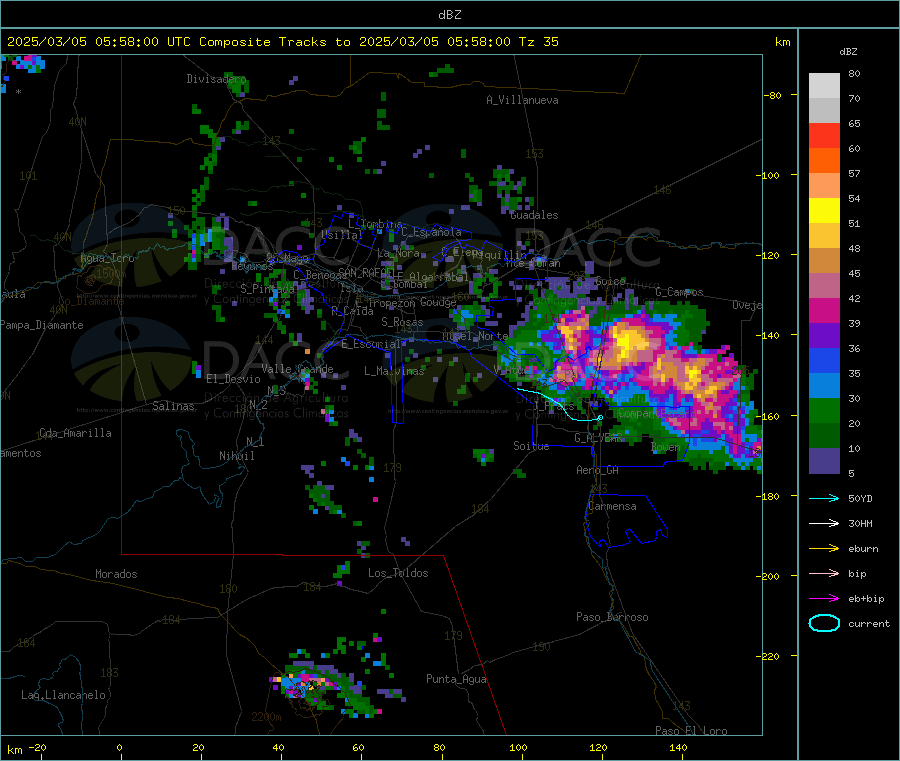This screenshot has height=761, width=900.
Task: Click the magenta eb+bip arrow legend icon
Action: [824, 599]
